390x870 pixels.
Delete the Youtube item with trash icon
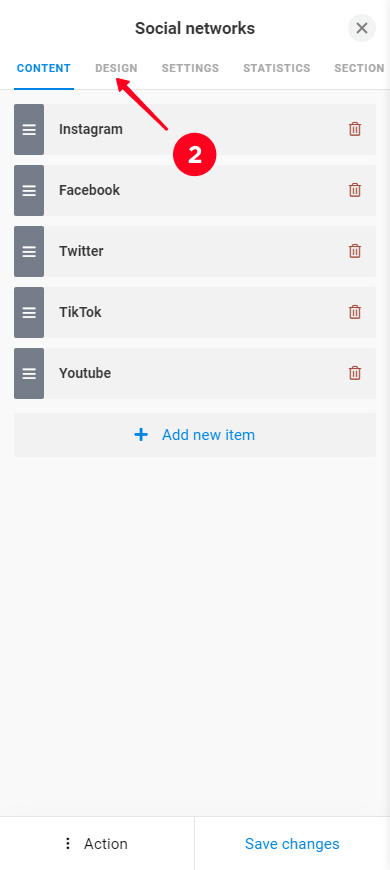(354, 373)
